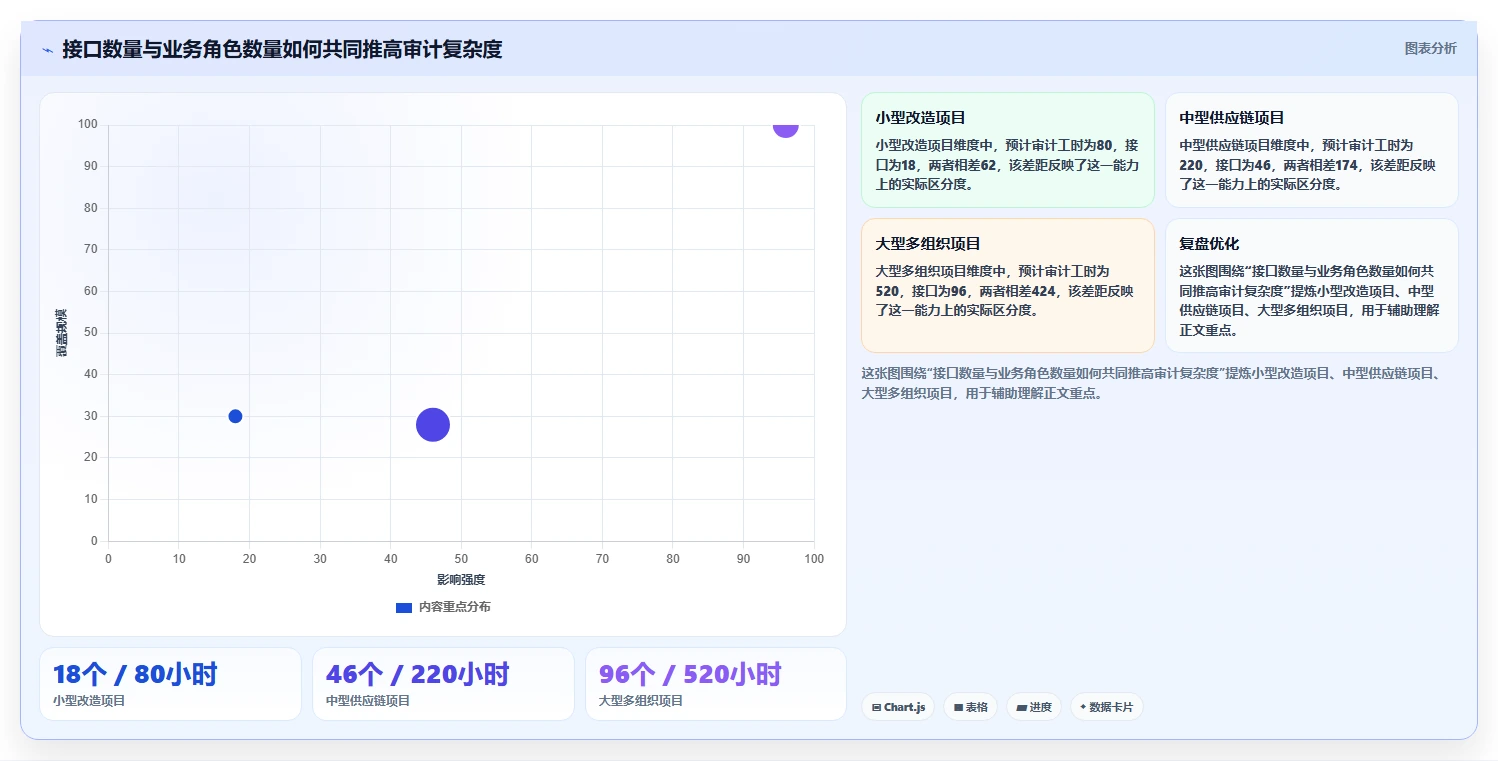Click the 表格 tag chip

coord(971,707)
